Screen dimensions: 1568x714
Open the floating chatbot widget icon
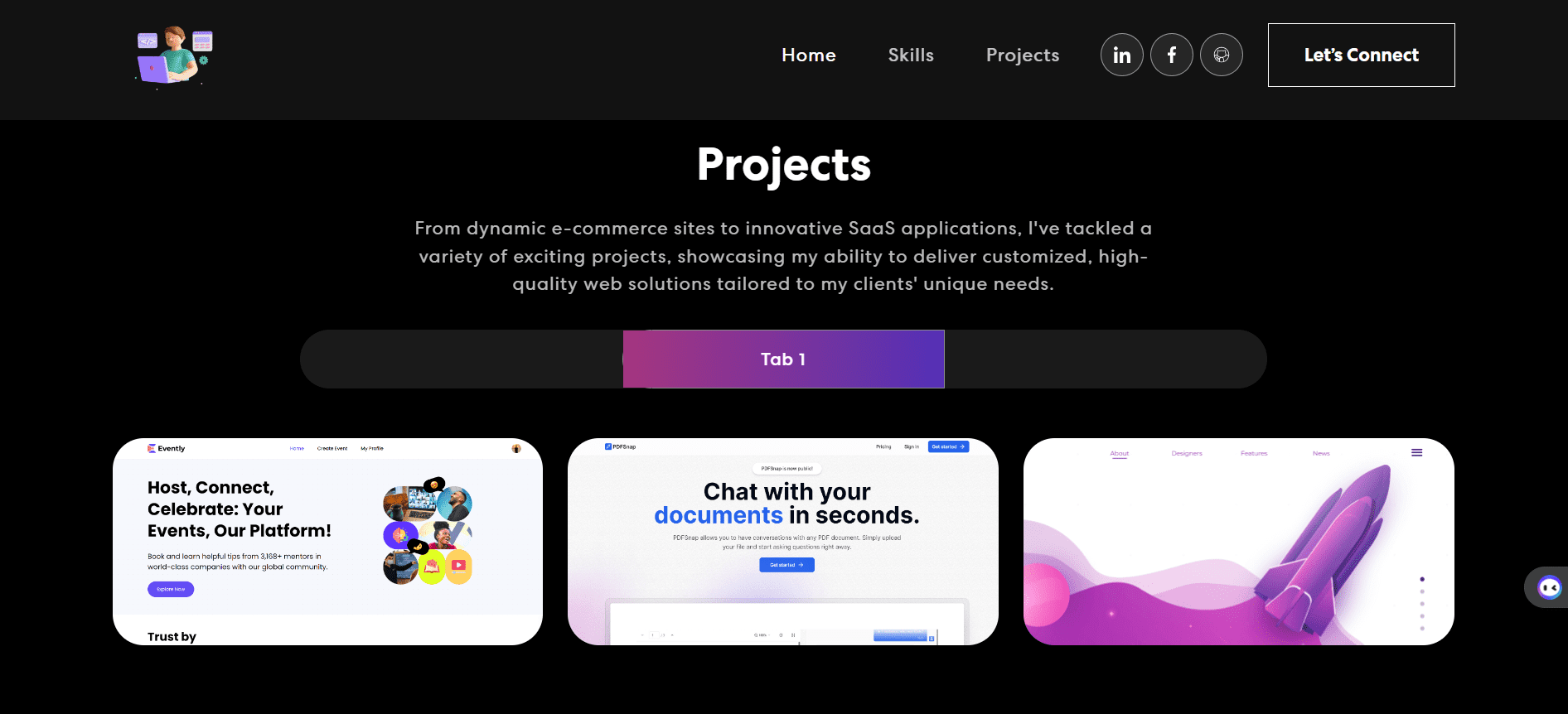[x=1549, y=587]
